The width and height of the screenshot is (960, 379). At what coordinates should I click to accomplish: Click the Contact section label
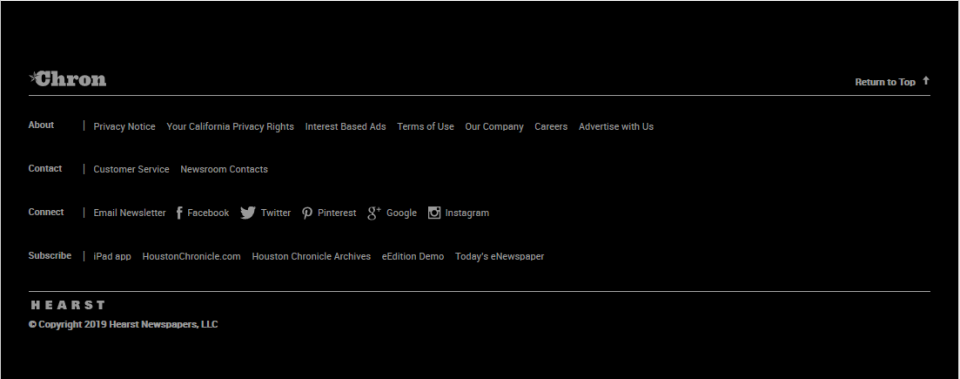(45, 168)
